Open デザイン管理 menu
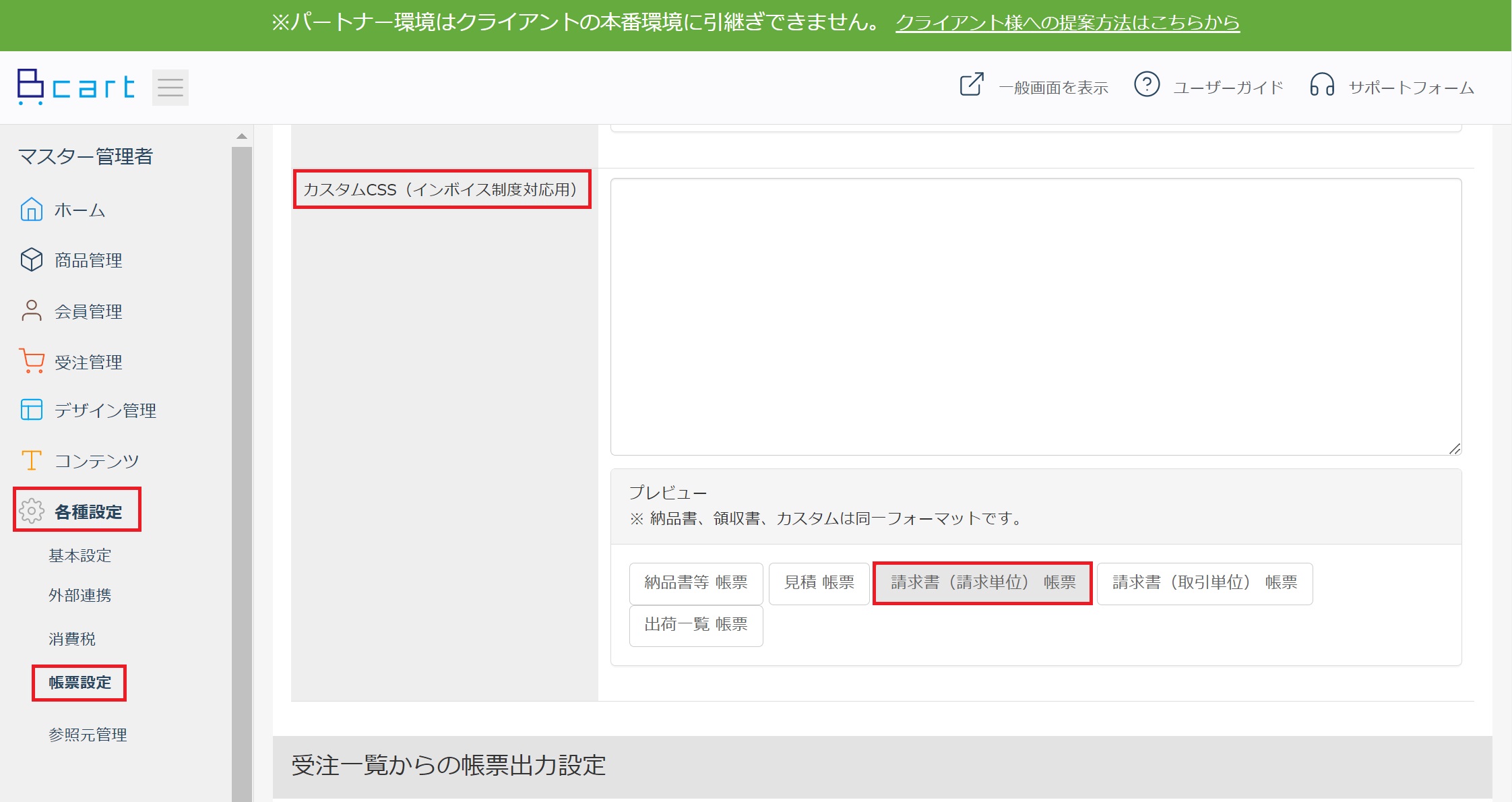 click(105, 410)
